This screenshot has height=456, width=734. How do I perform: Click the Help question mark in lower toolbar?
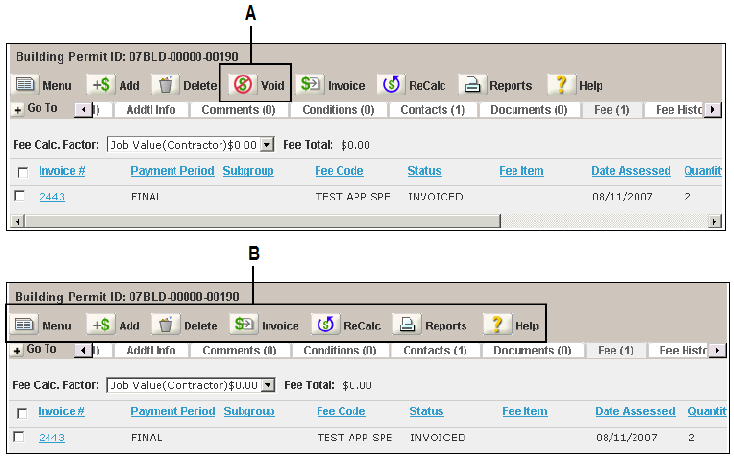pyautogui.click(x=497, y=324)
